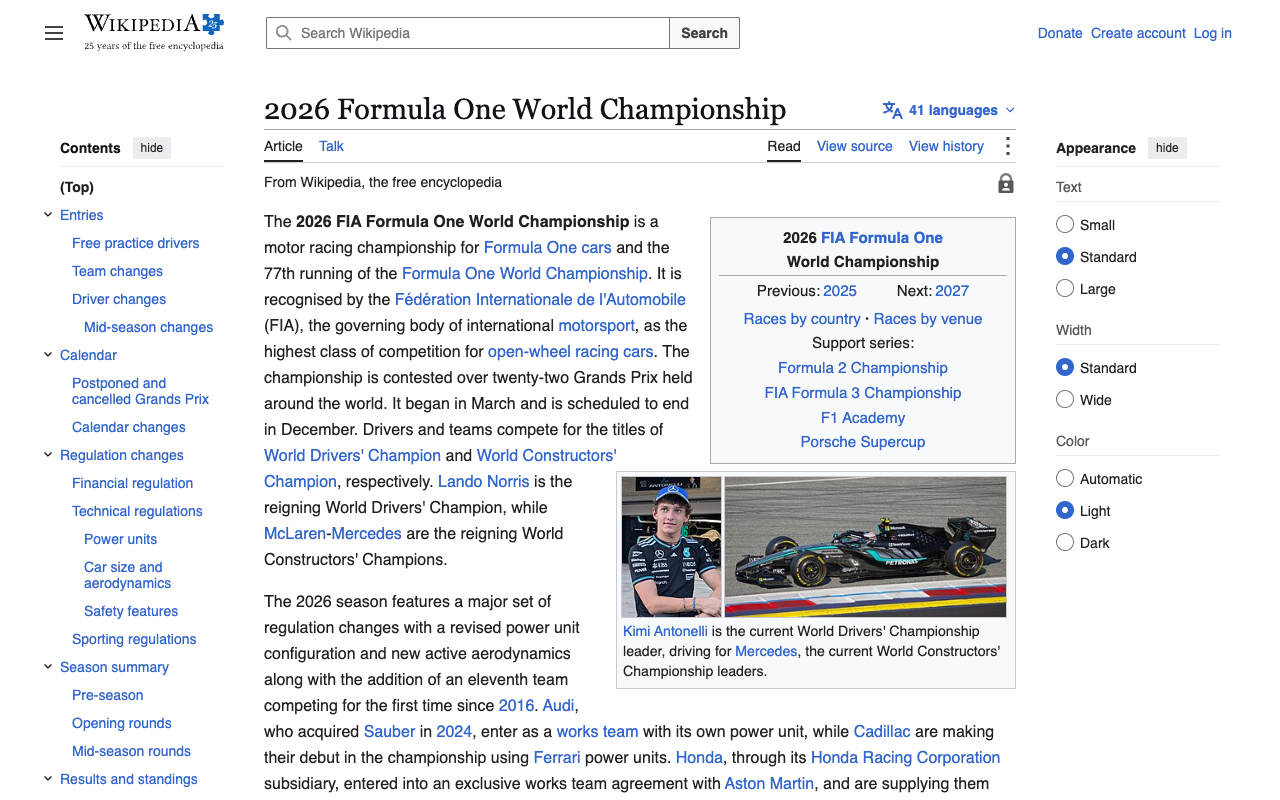Open the Article tab
This screenshot has width=1280, height=800.
point(283,146)
